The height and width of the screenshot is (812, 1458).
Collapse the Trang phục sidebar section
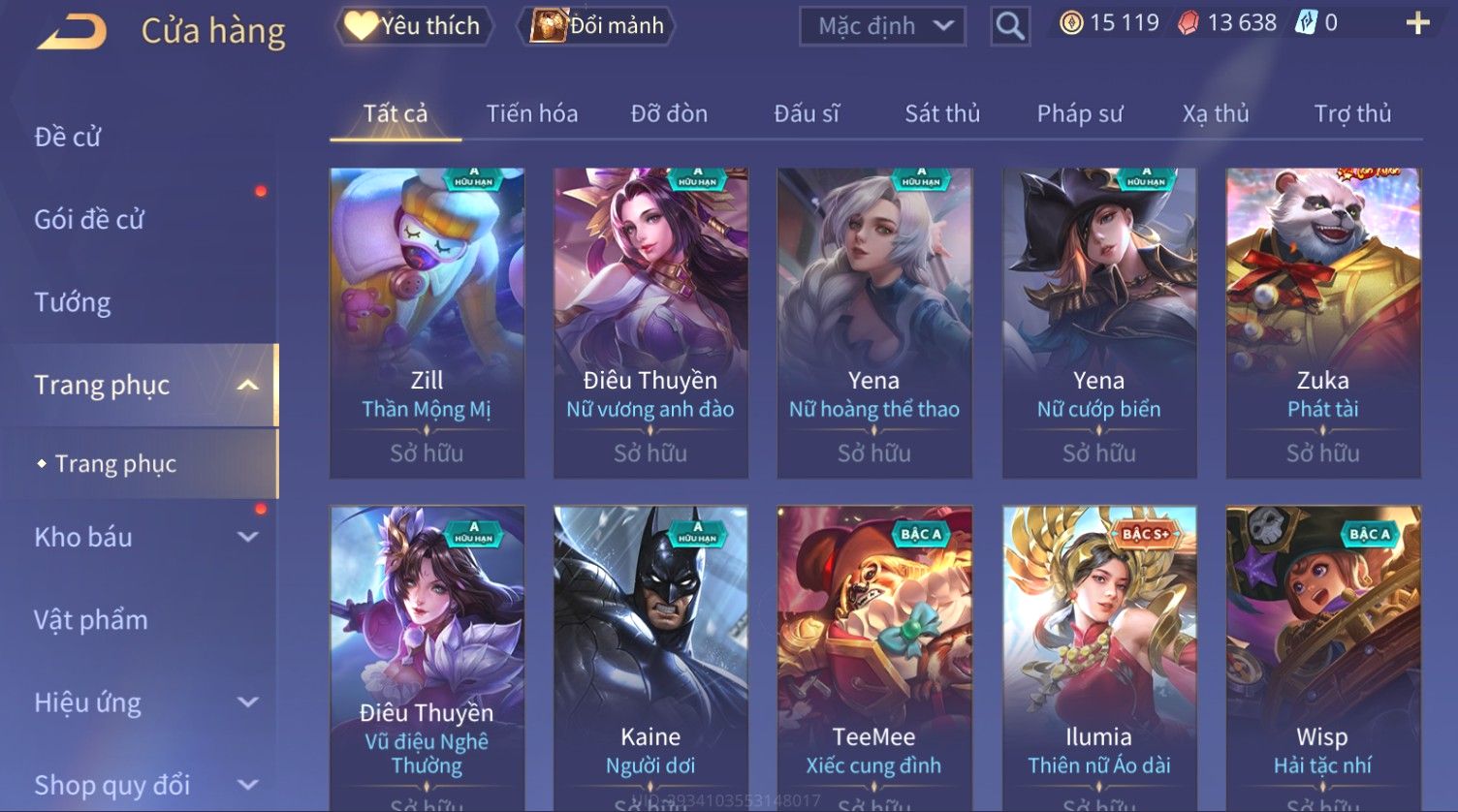[x=248, y=386]
